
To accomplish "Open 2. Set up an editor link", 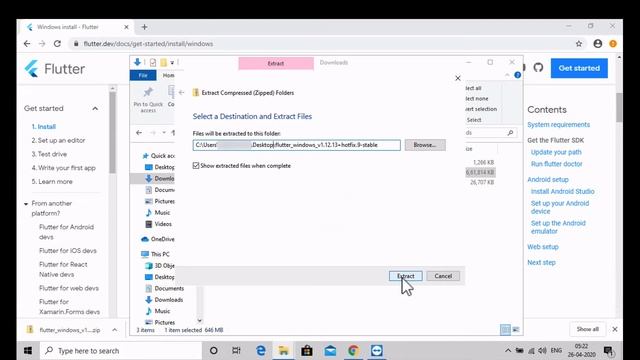I will (x=58, y=140).
